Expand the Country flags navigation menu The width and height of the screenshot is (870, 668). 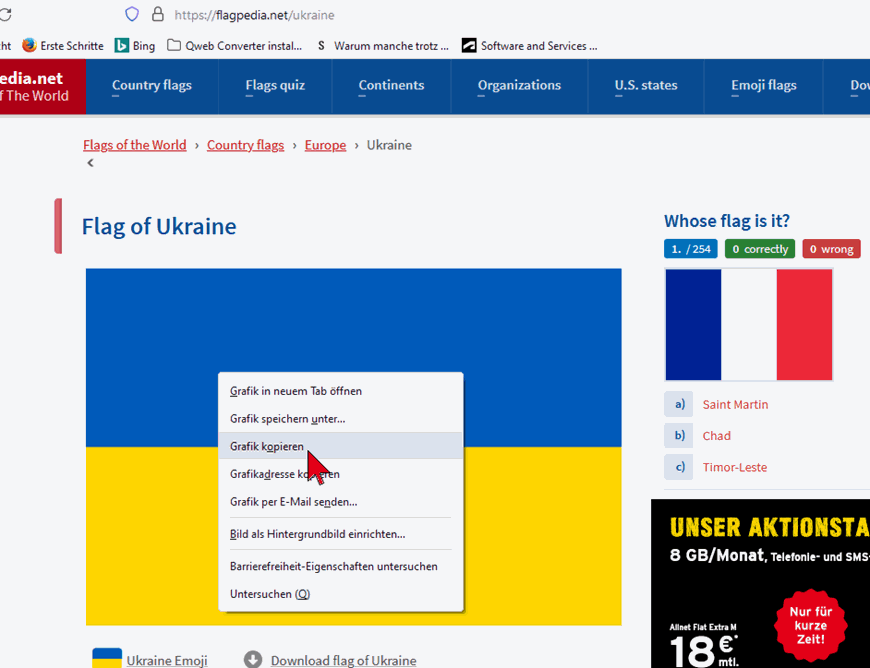(152, 86)
